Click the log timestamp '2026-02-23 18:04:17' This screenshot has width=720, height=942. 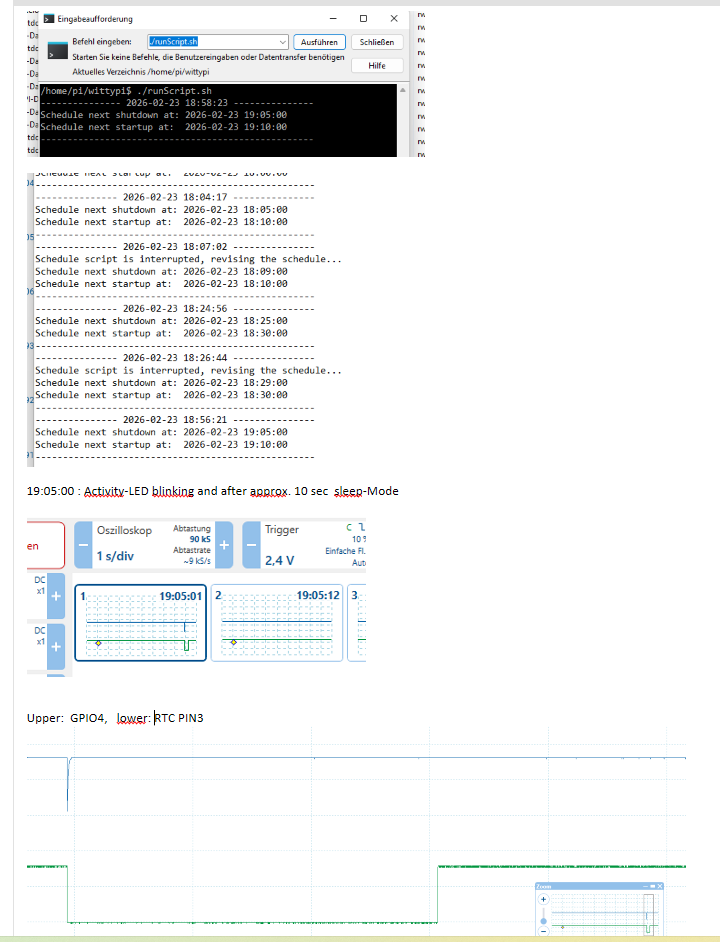point(175,197)
